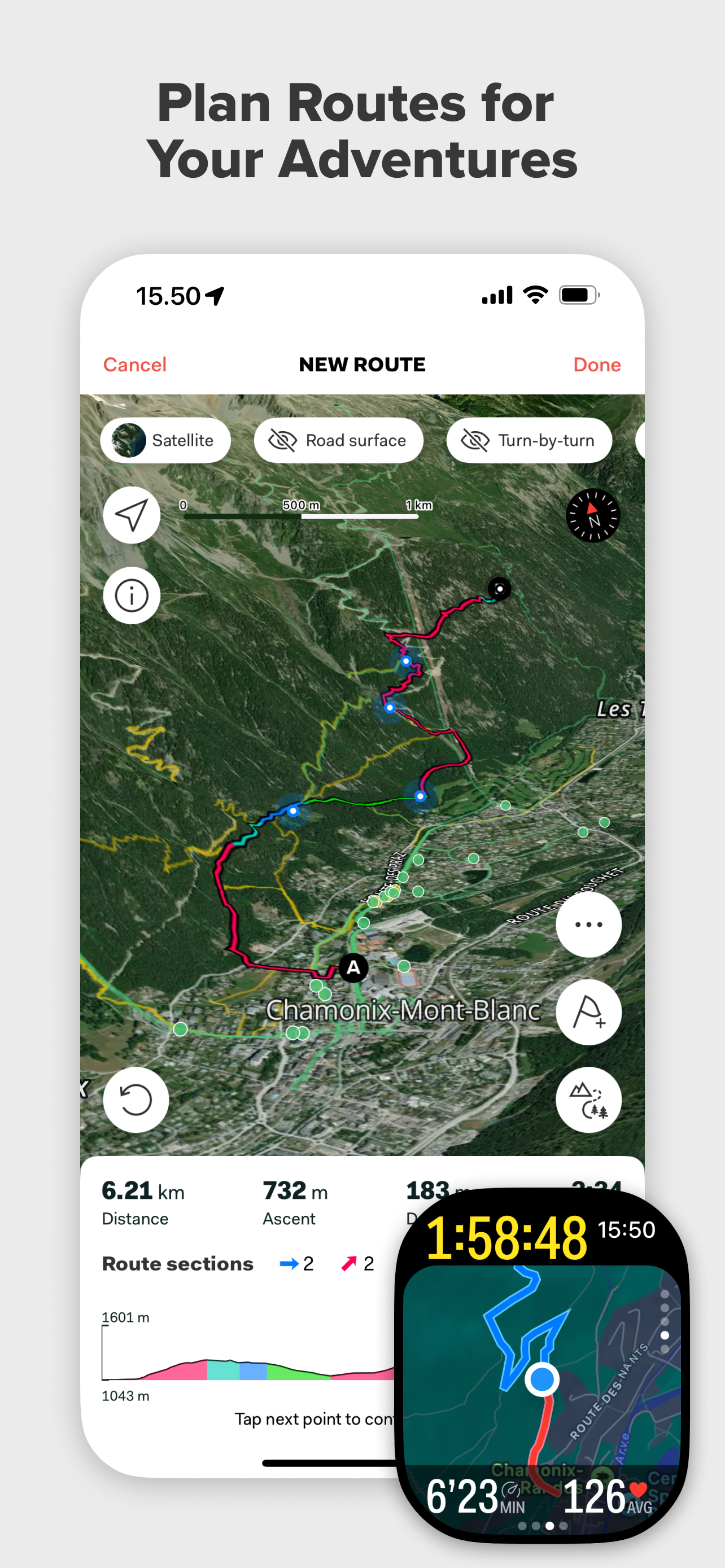Cancel the new route
725x1568 pixels.
coord(134,365)
